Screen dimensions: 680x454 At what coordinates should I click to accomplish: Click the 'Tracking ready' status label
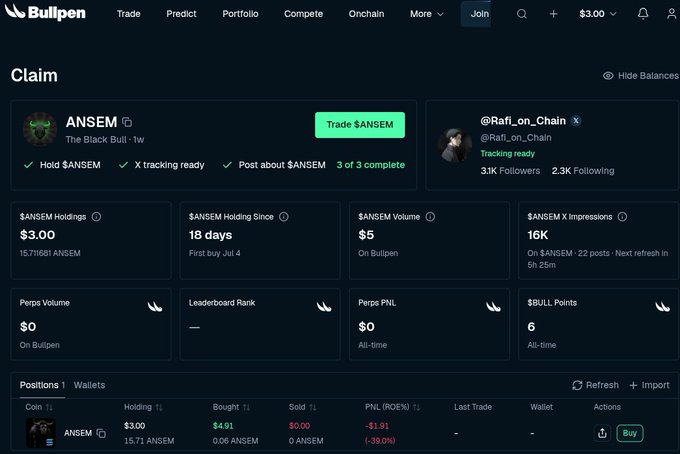click(507, 154)
